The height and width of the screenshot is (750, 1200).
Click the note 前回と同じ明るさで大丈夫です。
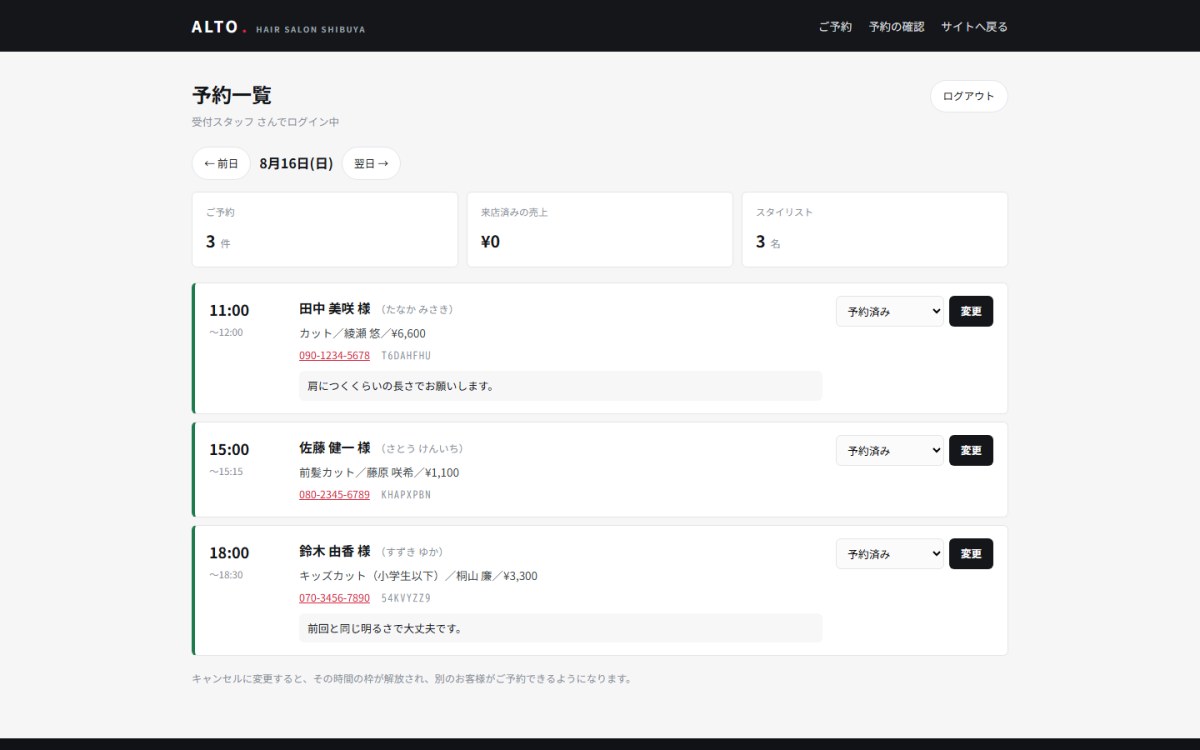pos(560,629)
